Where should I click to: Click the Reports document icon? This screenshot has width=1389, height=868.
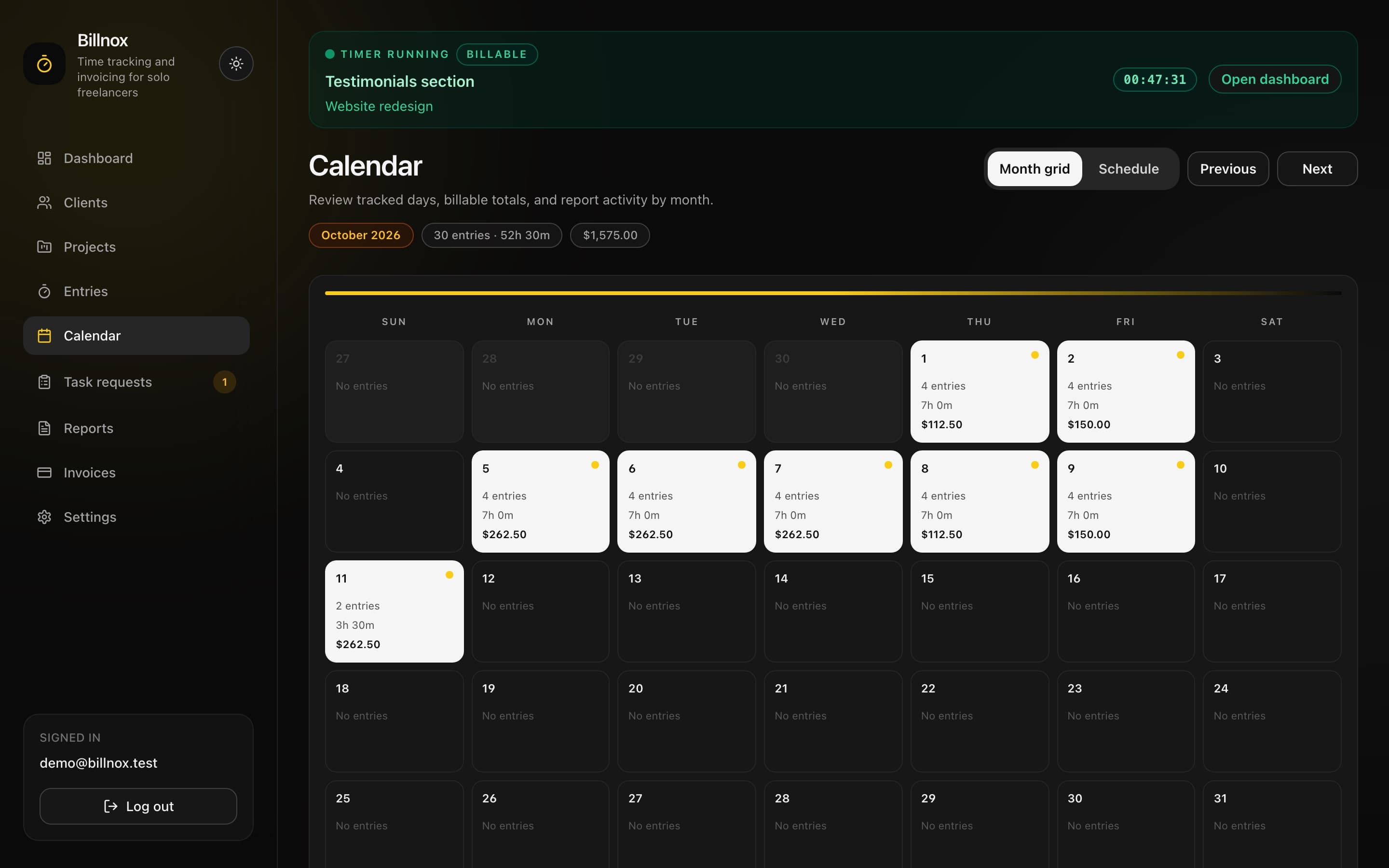[44, 428]
